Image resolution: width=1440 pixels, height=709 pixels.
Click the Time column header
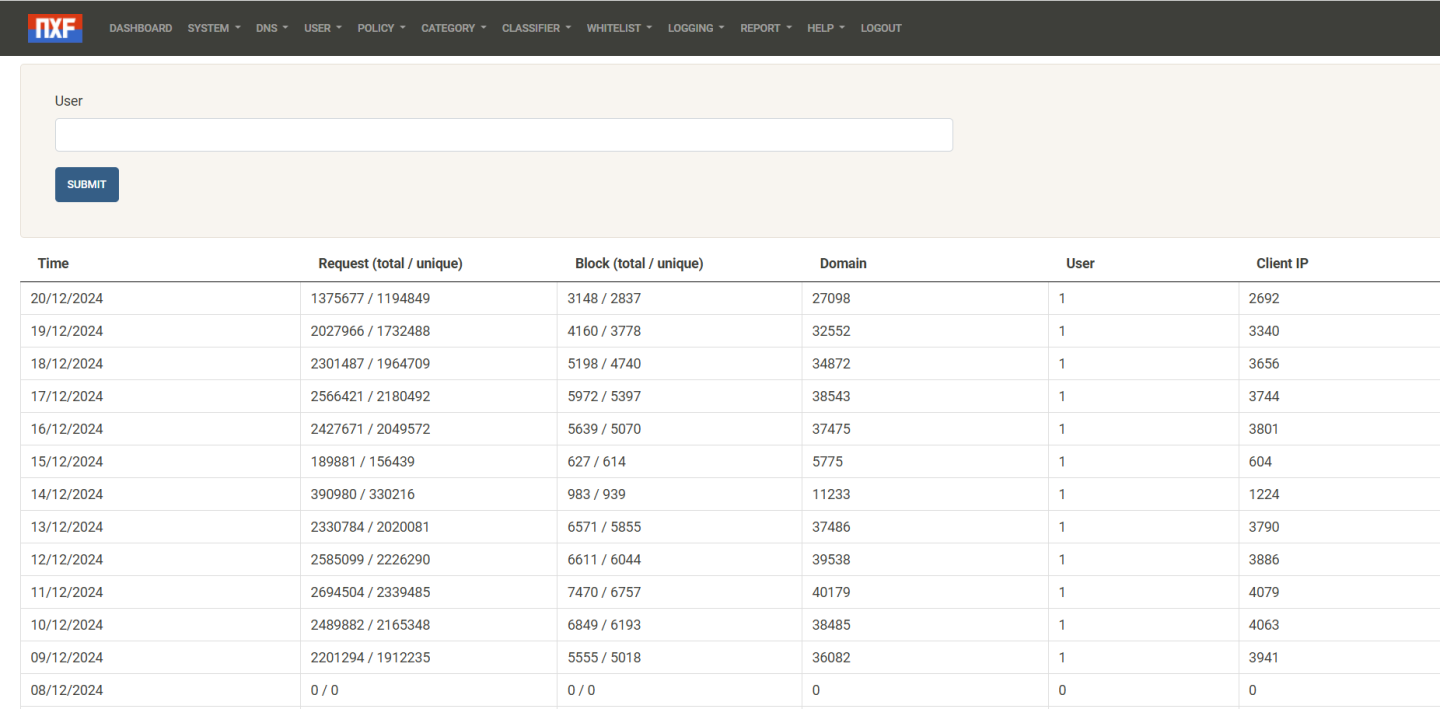[53, 264]
